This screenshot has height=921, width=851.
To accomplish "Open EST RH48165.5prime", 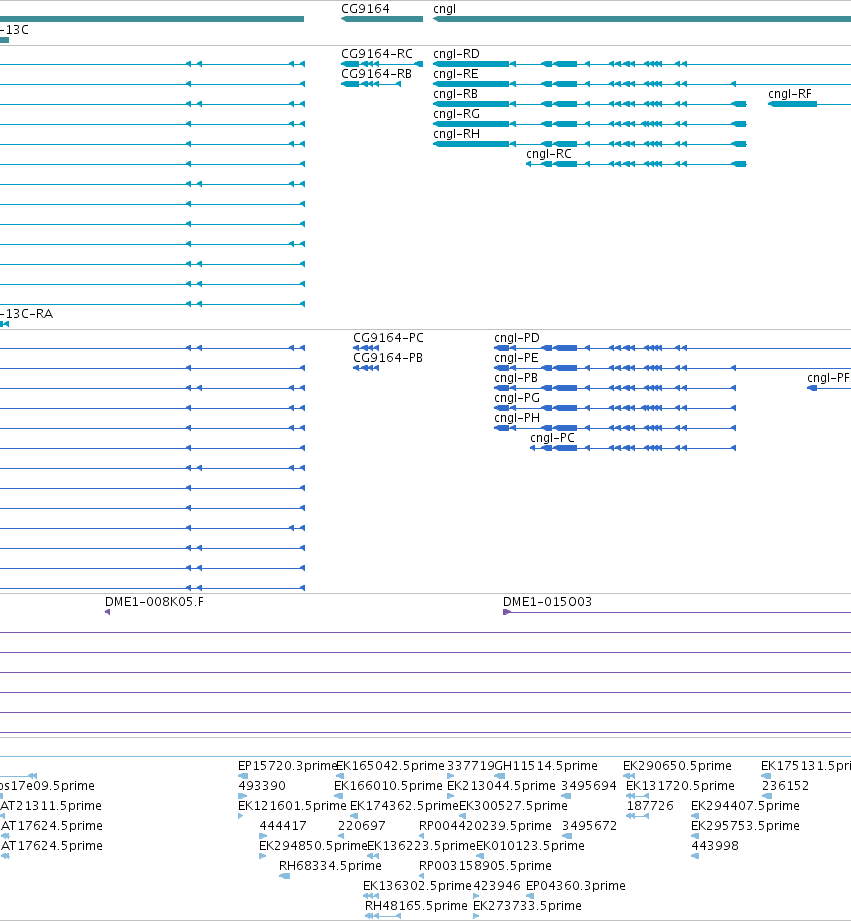I will (416, 905).
